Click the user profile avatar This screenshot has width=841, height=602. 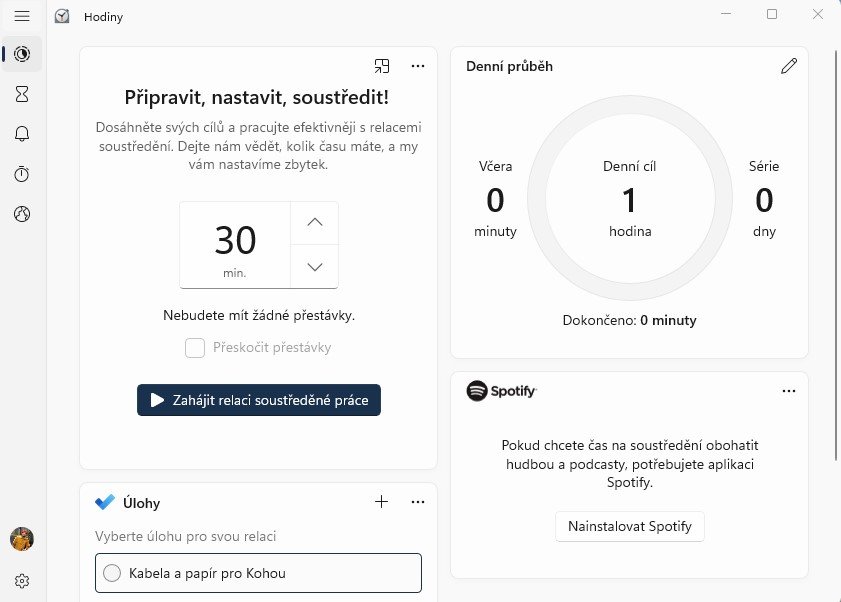click(x=22, y=539)
